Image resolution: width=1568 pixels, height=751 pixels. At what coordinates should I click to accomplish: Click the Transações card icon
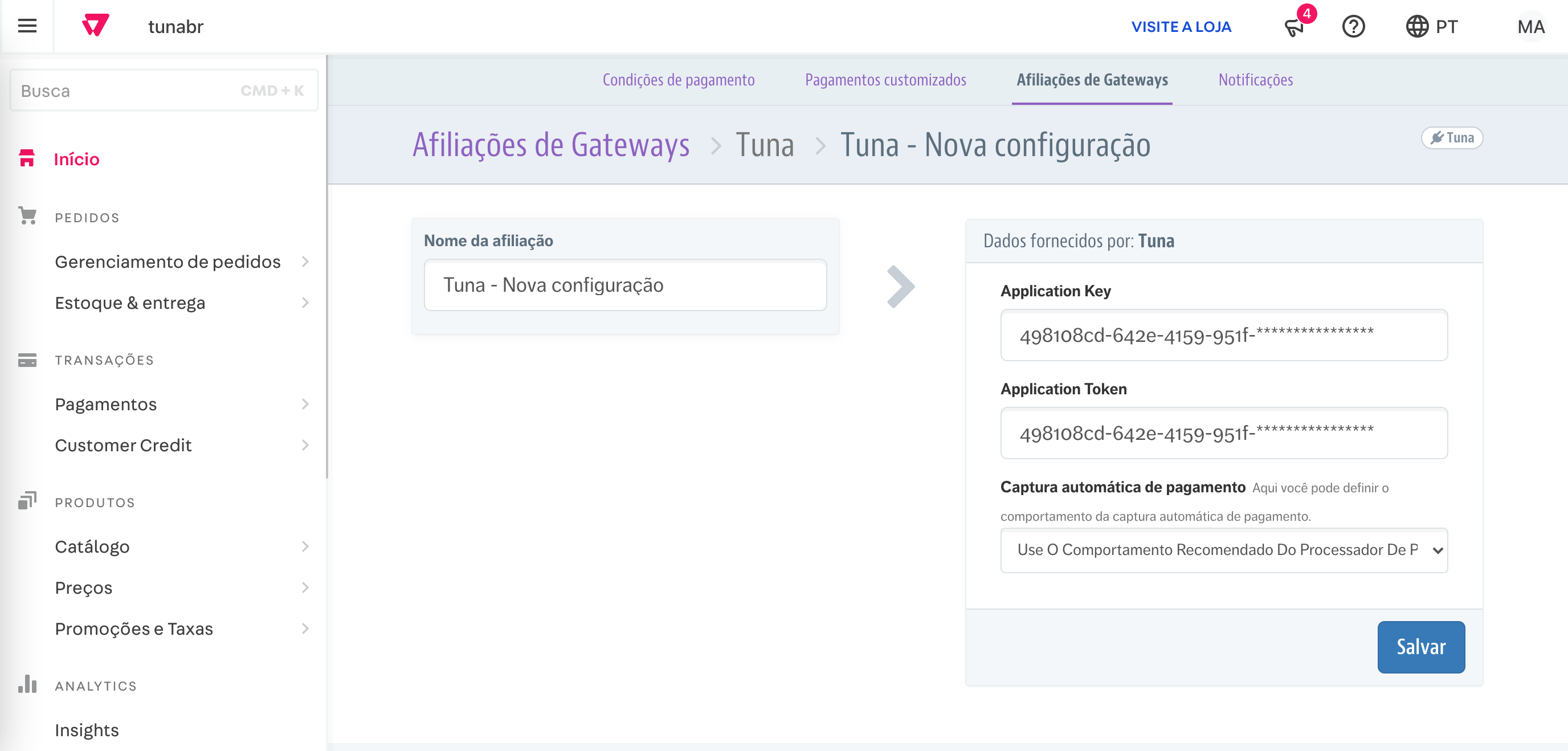pyautogui.click(x=27, y=360)
